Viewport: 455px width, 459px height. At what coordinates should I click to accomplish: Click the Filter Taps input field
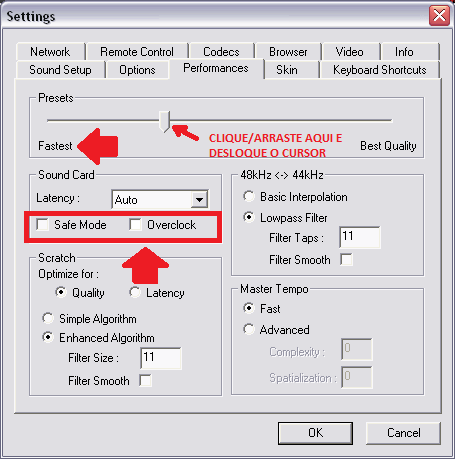[360, 237]
